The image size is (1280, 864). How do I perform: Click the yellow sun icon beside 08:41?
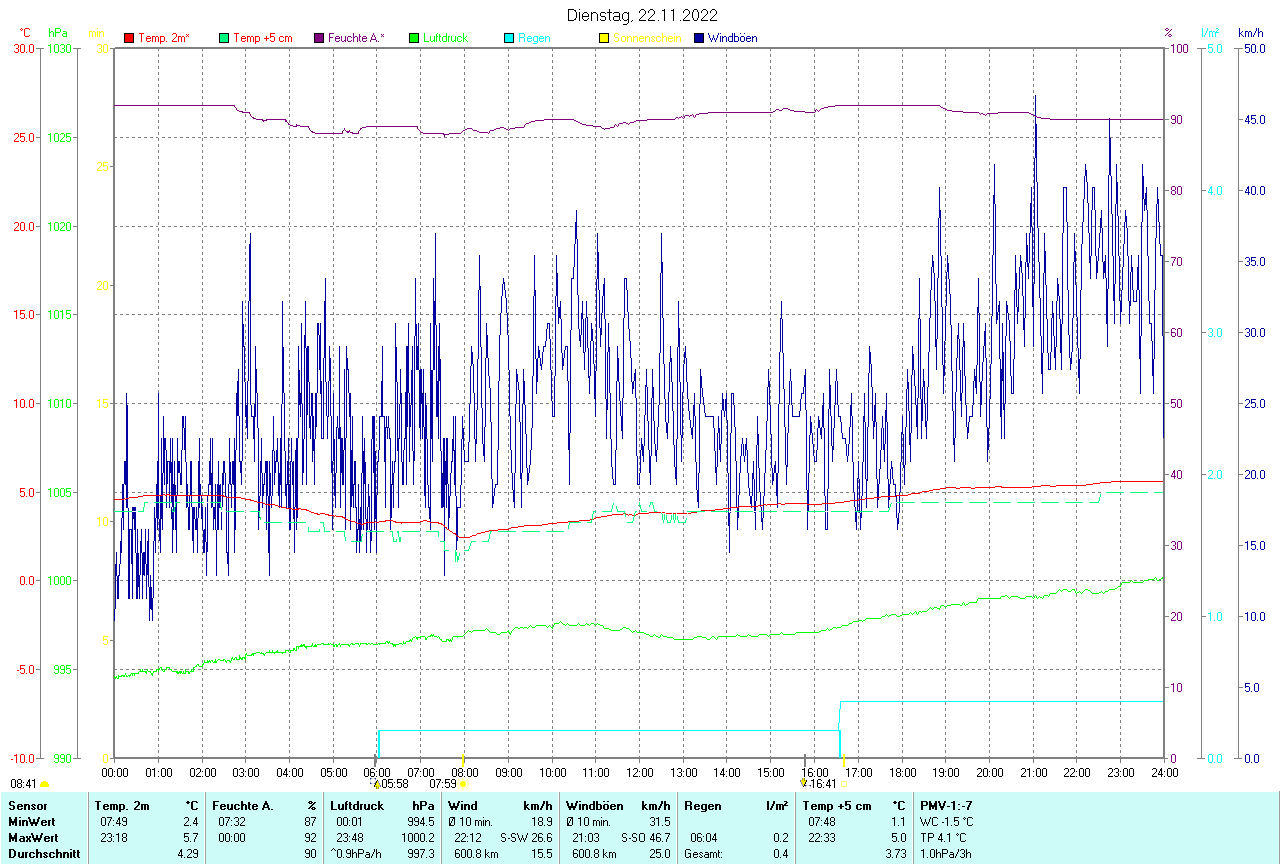tap(45, 785)
